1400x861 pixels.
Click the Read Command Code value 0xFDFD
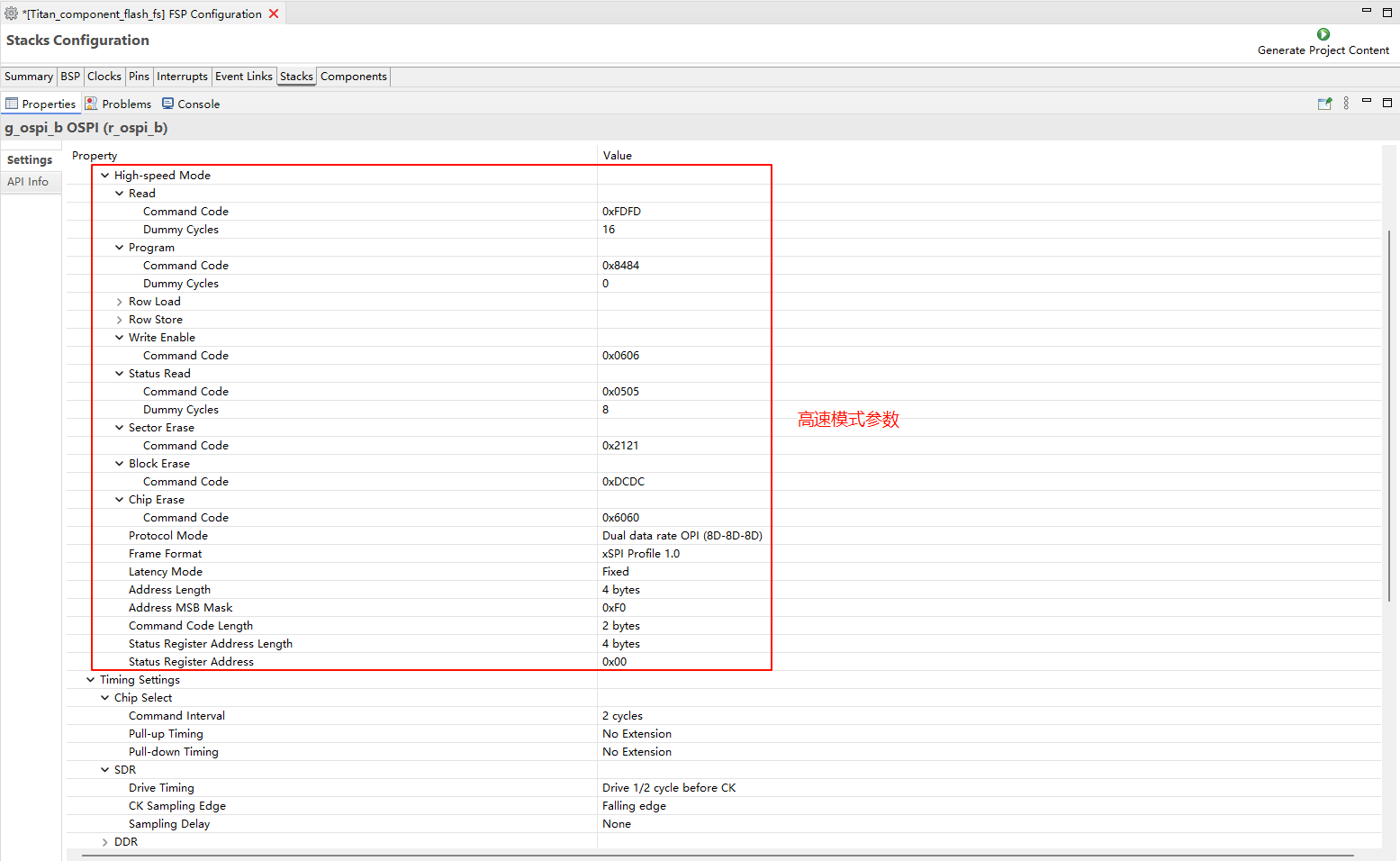[x=621, y=212]
